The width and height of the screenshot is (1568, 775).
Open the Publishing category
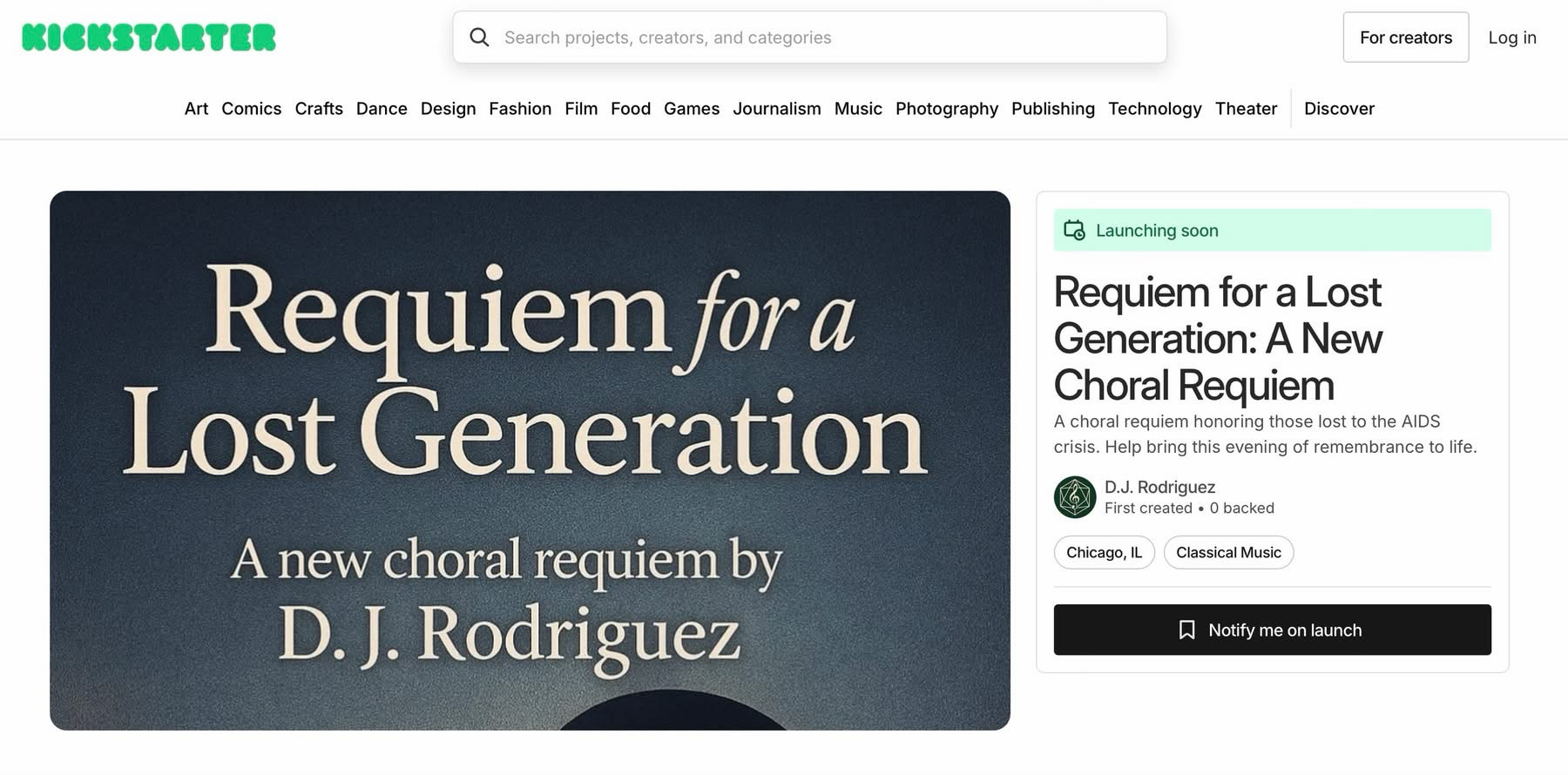[1052, 109]
